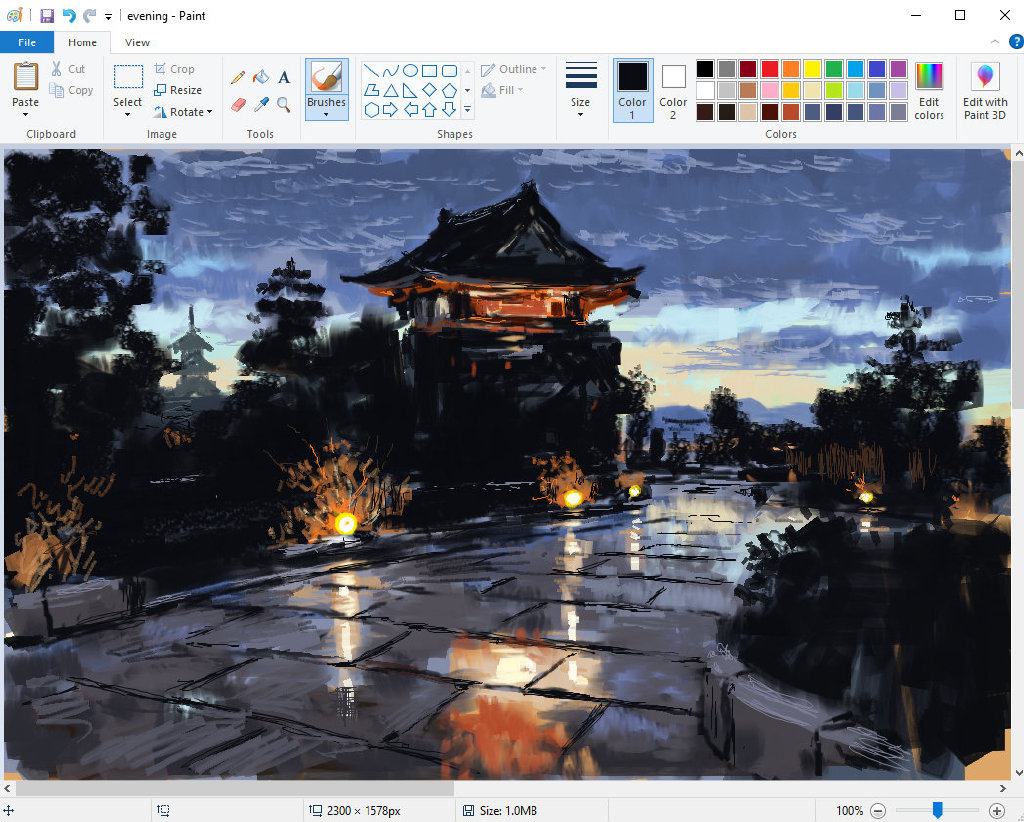Open Edit with Paint 3D

tap(985, 90)
